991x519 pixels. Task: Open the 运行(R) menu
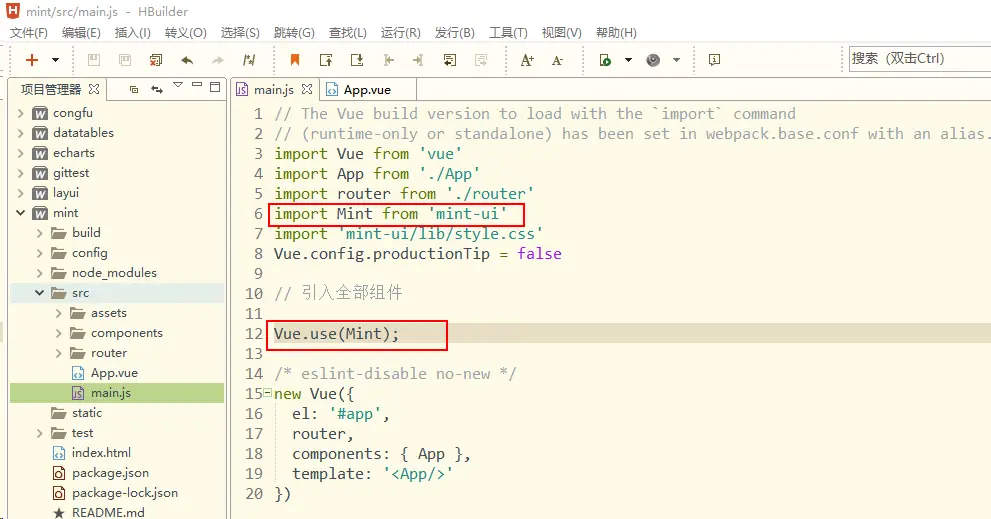(x=400, y=33)
